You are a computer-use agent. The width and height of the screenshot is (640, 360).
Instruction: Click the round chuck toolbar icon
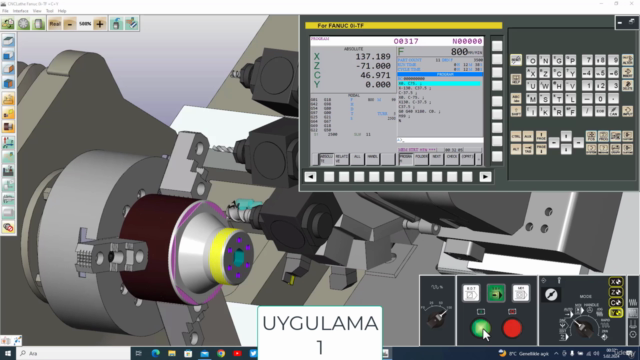coord(23,24)
